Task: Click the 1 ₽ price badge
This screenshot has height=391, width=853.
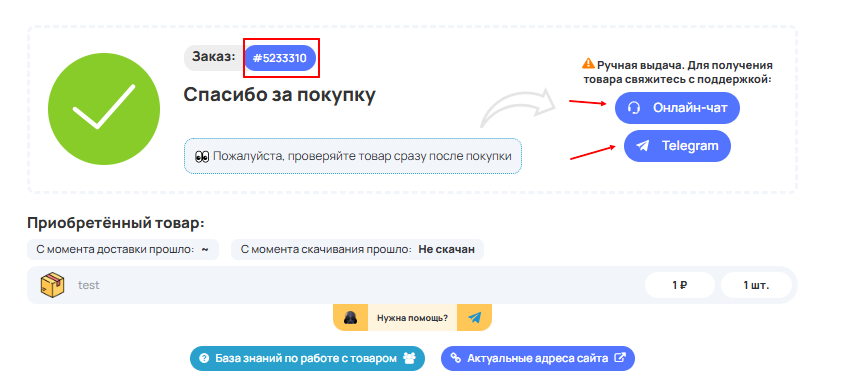Action: tap(679, 285)
